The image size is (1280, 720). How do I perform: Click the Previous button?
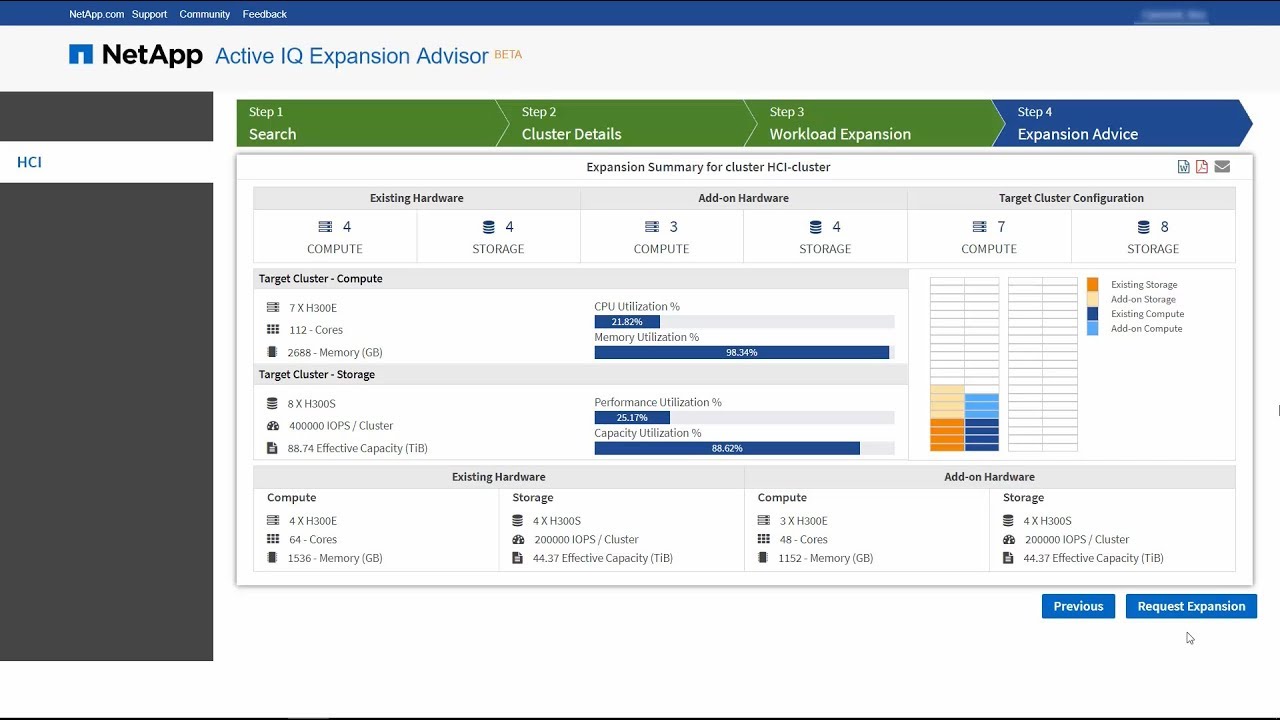pos(1078,606)
